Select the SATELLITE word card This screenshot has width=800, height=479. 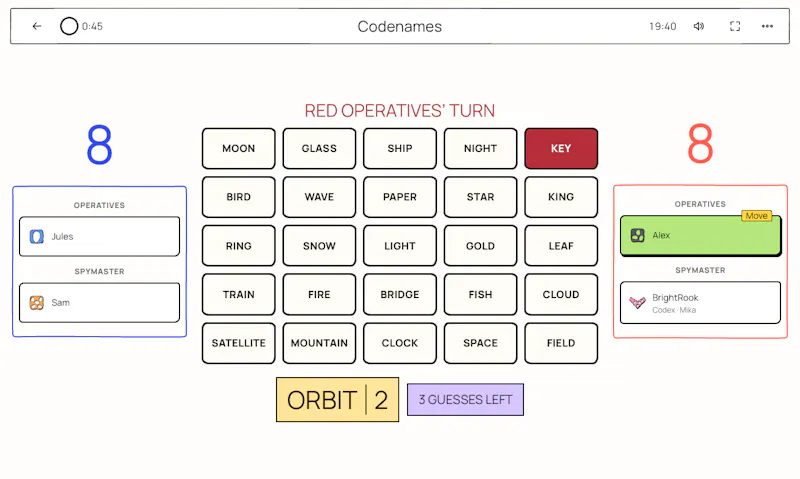click(238, 343)
